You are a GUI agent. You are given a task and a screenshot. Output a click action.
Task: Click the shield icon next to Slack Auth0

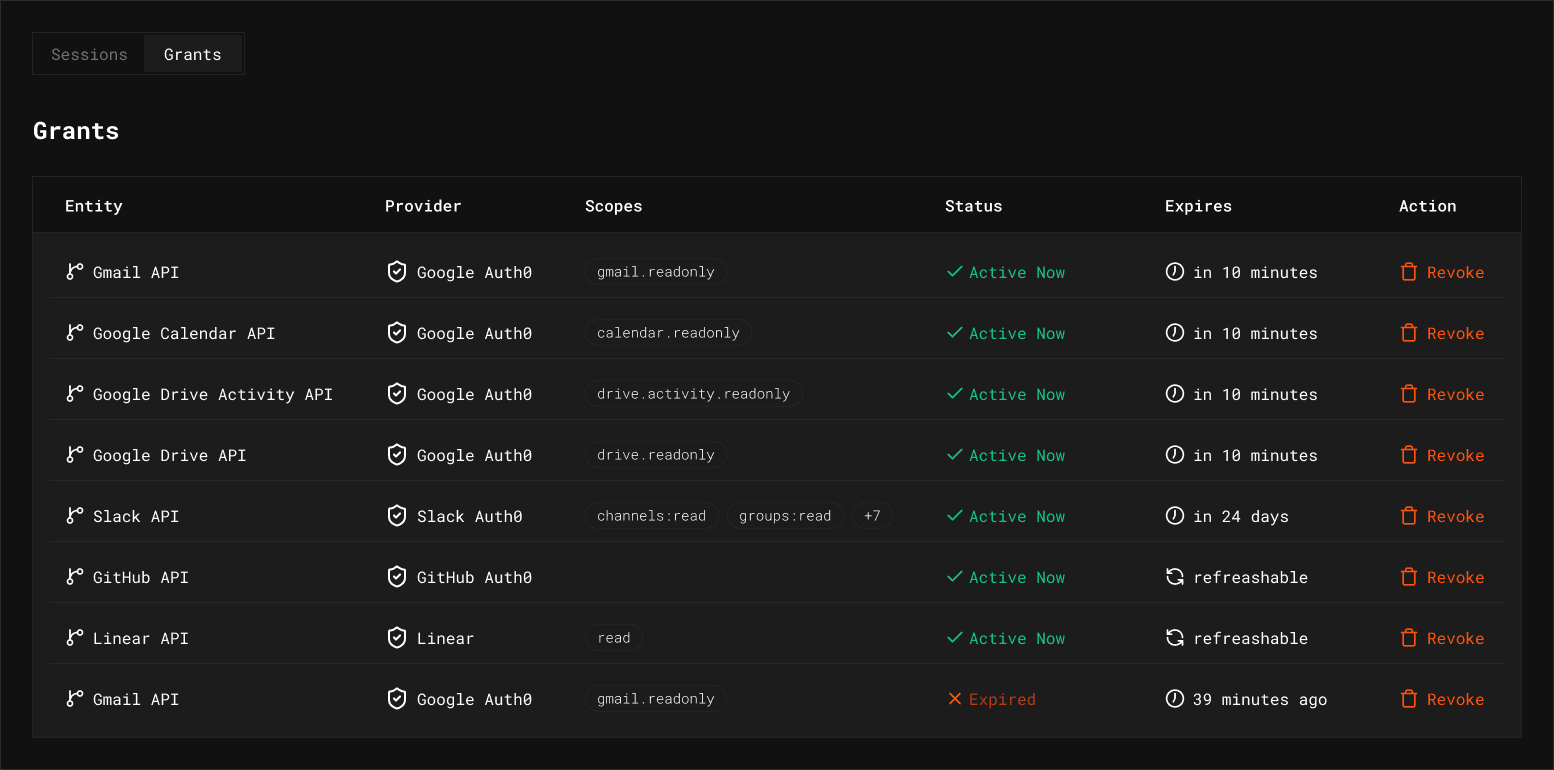click(397, 516)
